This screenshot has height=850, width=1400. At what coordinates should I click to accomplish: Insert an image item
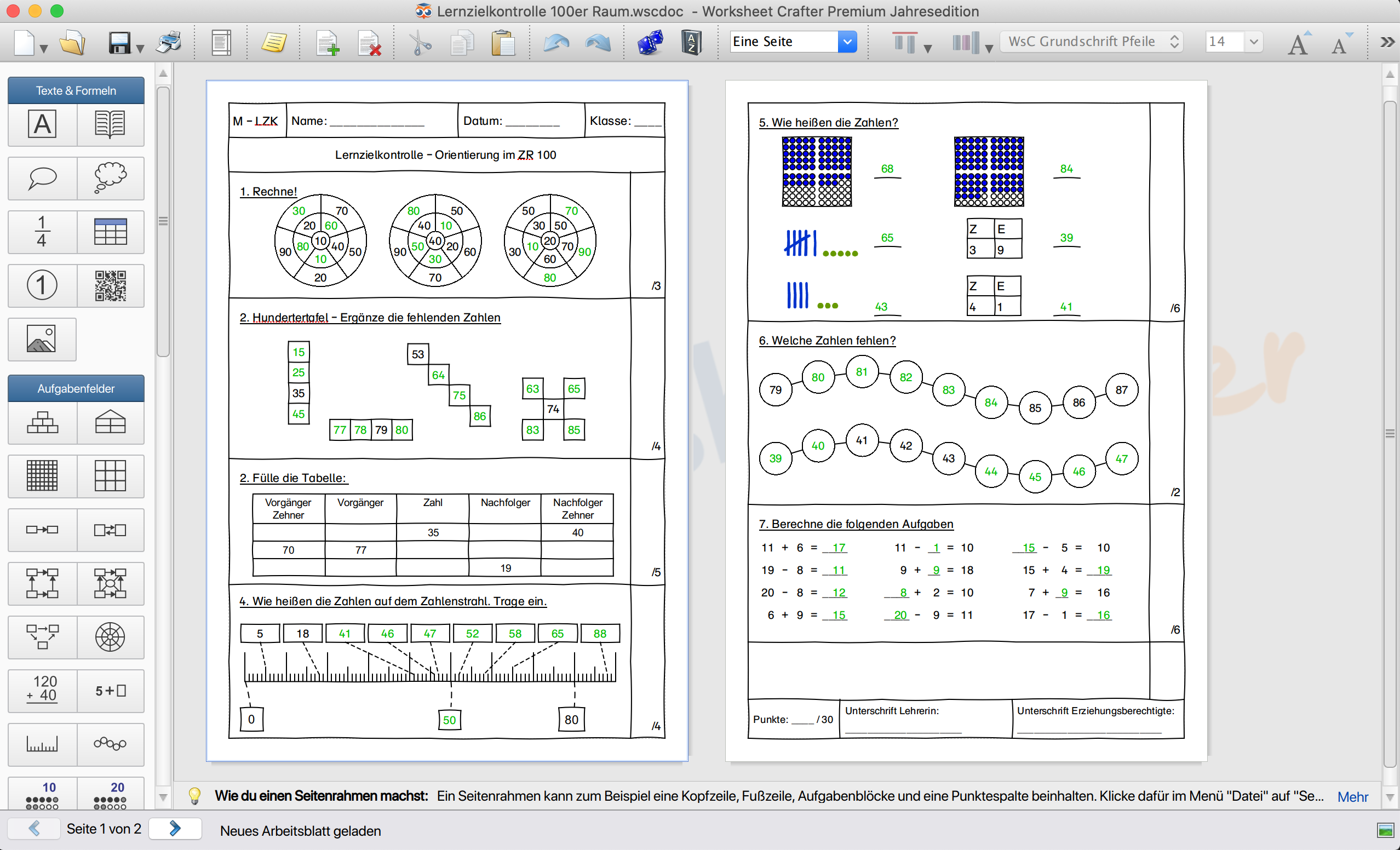coord(42,339)
